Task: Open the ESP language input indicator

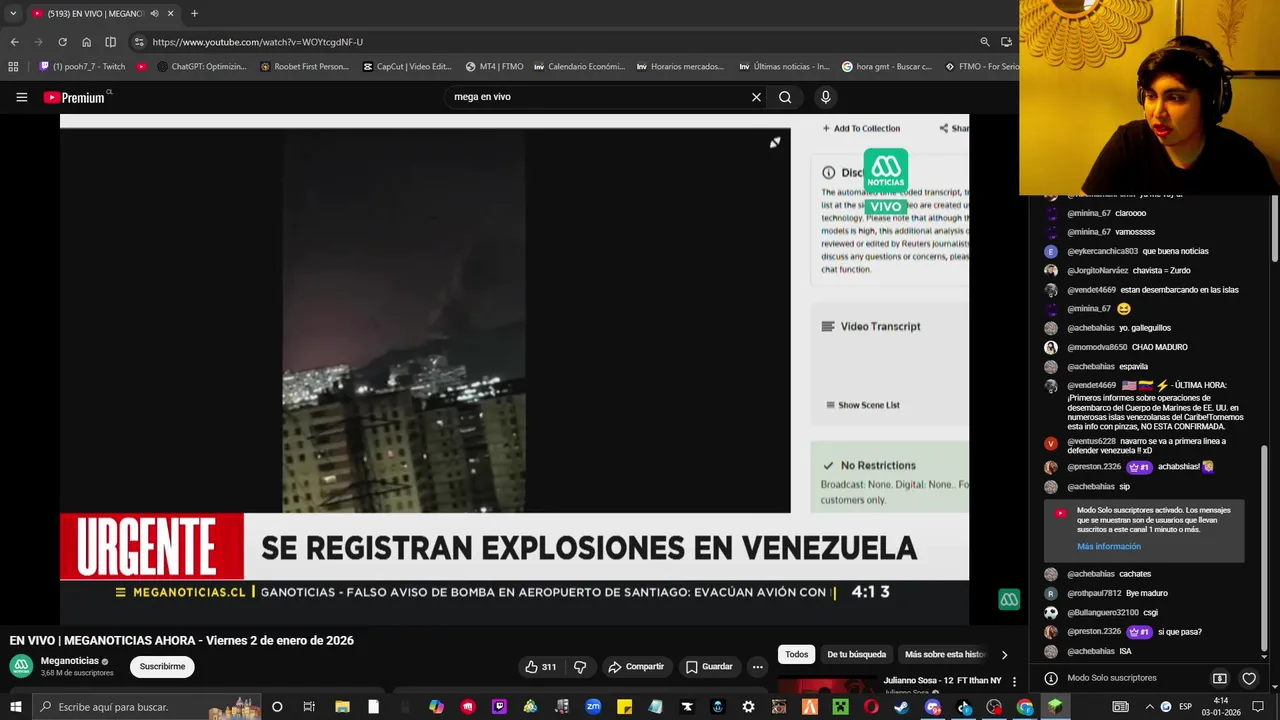Action: 1186,707
